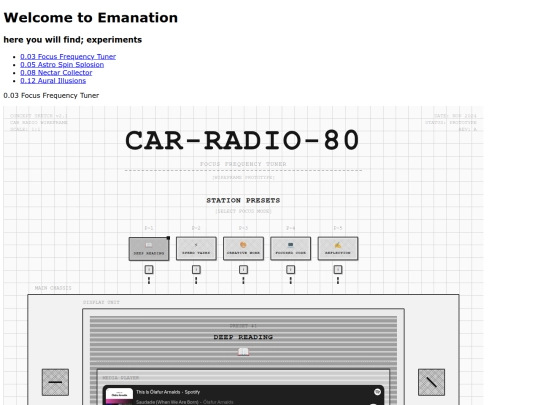Click small square button below Creative Work preset
The width and height of the screenshot is (540, 405).
tap(243, 269)
